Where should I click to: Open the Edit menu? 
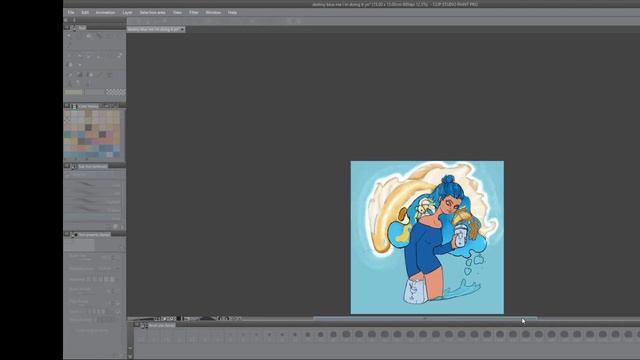click(x=85, y=13)
